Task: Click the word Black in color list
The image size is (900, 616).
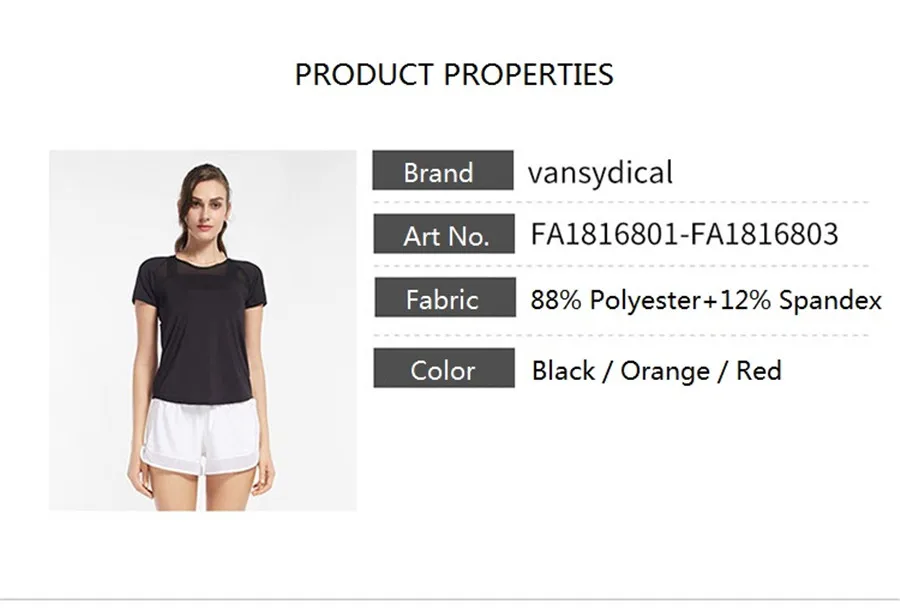Action: click(x=563, y=370)
